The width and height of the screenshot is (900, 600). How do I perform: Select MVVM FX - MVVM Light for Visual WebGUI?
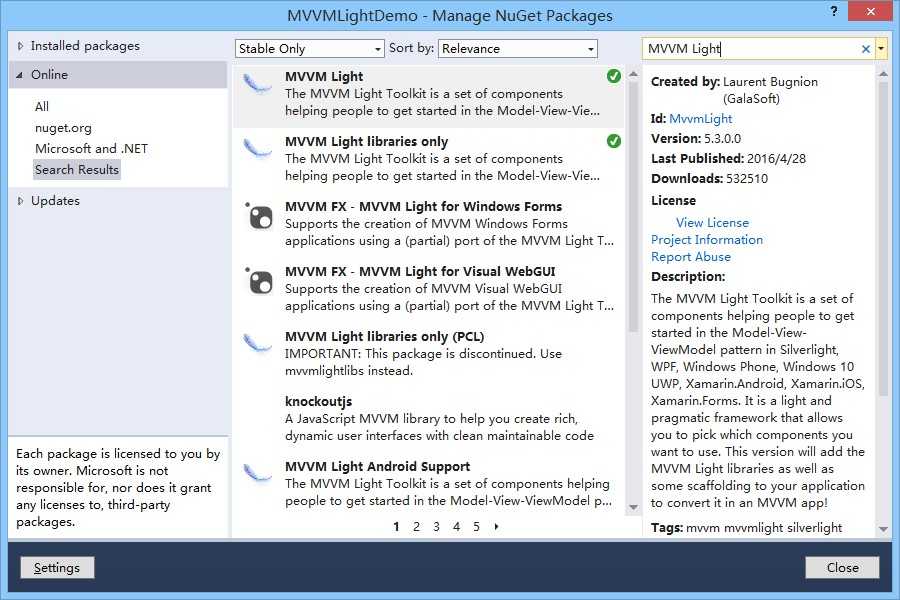coord(428,289)
